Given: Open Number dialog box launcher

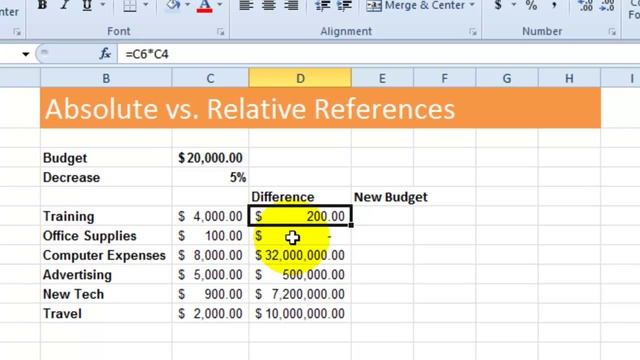Looking at the screenshot, I should coord(612,31).
